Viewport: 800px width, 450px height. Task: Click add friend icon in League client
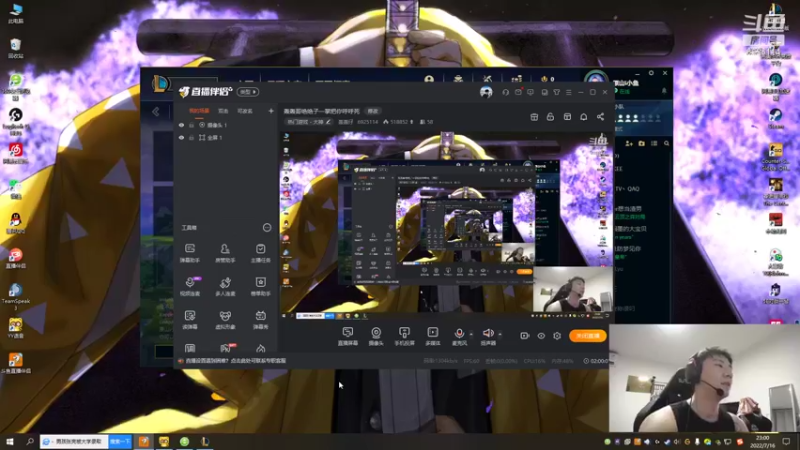click(629, 144)
